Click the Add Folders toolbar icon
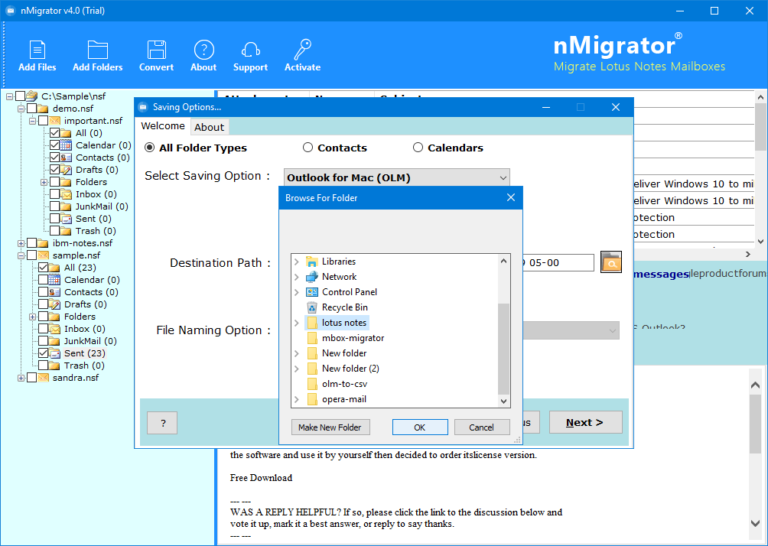 [97, 50]
